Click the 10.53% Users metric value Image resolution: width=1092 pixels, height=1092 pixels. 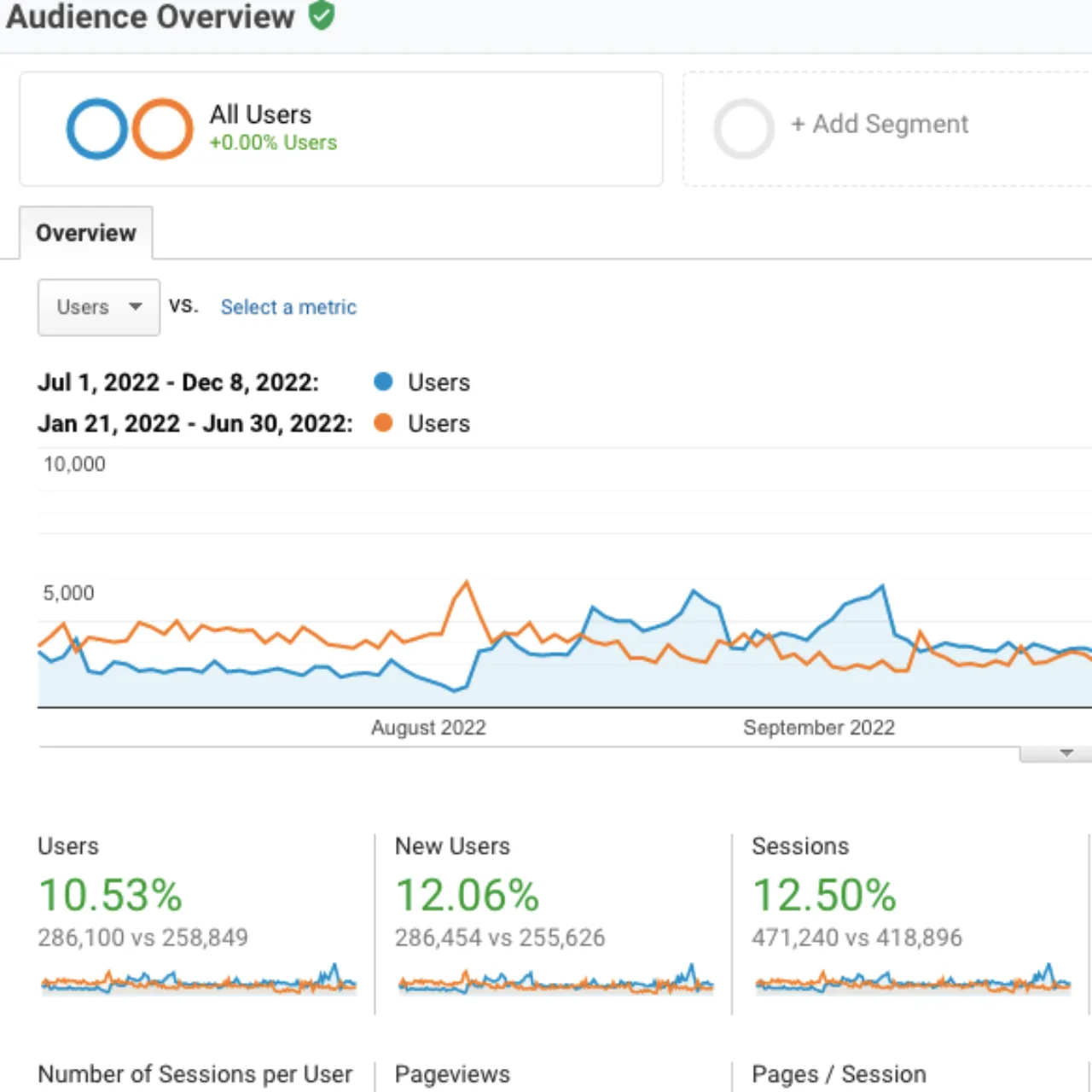(x=110, y=895)
